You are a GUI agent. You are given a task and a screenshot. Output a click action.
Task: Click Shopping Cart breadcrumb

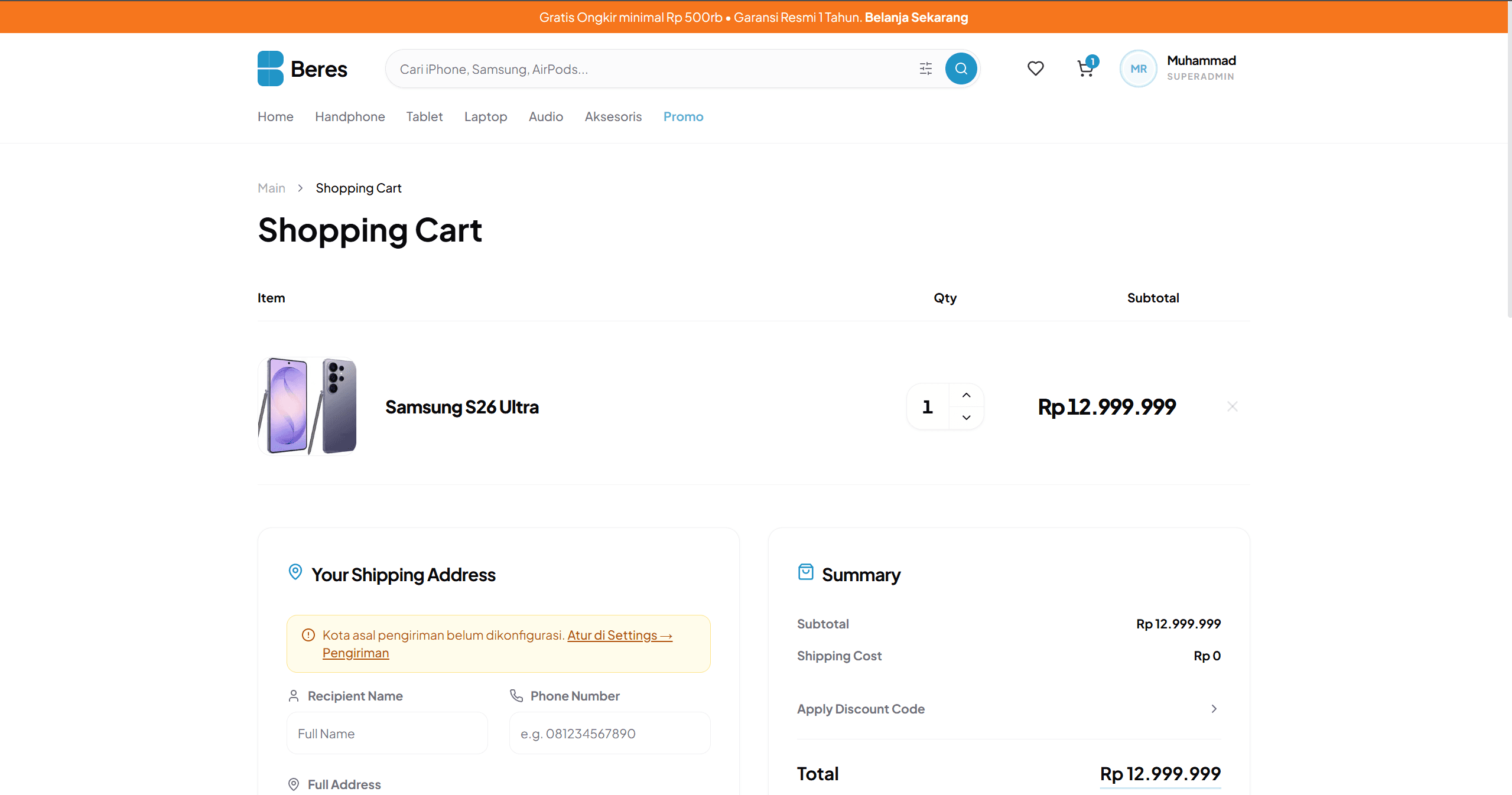(359, 188)
